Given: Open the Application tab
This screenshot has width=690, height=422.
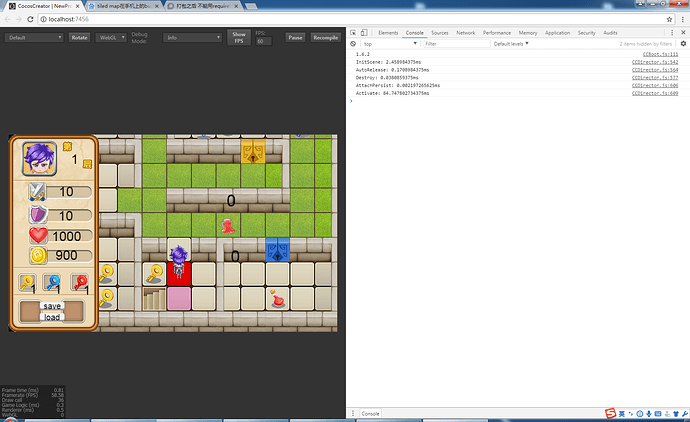Looking at the screenshot, I should pos(557,33).
